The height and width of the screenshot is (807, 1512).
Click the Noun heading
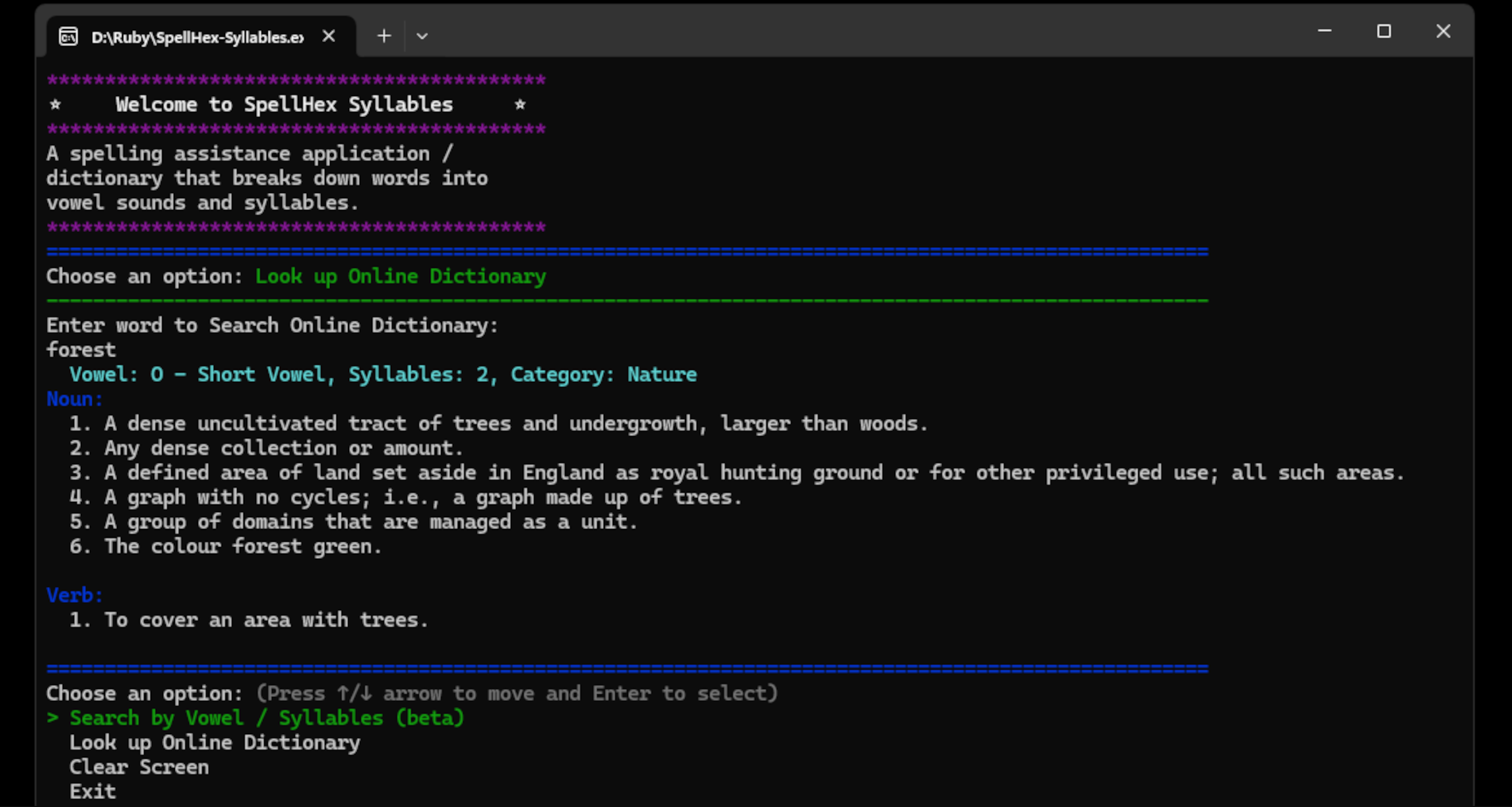coord(74,399)
